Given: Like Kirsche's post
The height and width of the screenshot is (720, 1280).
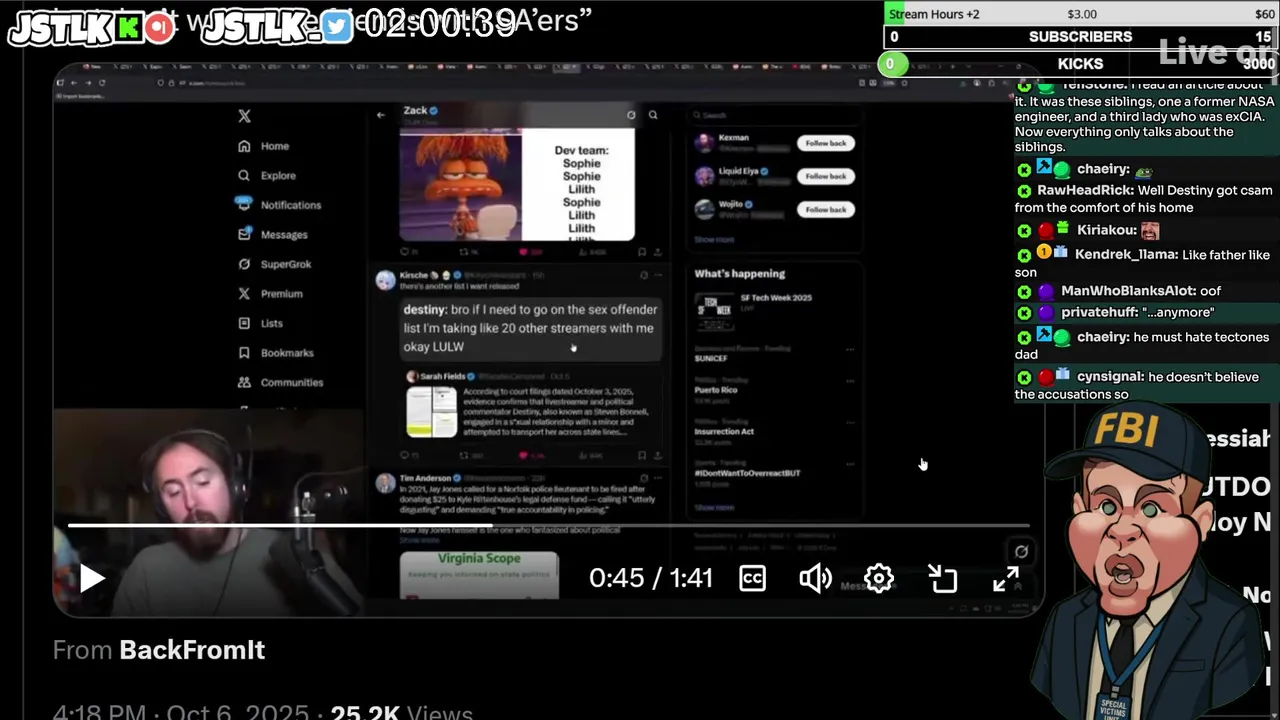Looking at the screenshot, I should point(523,455).
